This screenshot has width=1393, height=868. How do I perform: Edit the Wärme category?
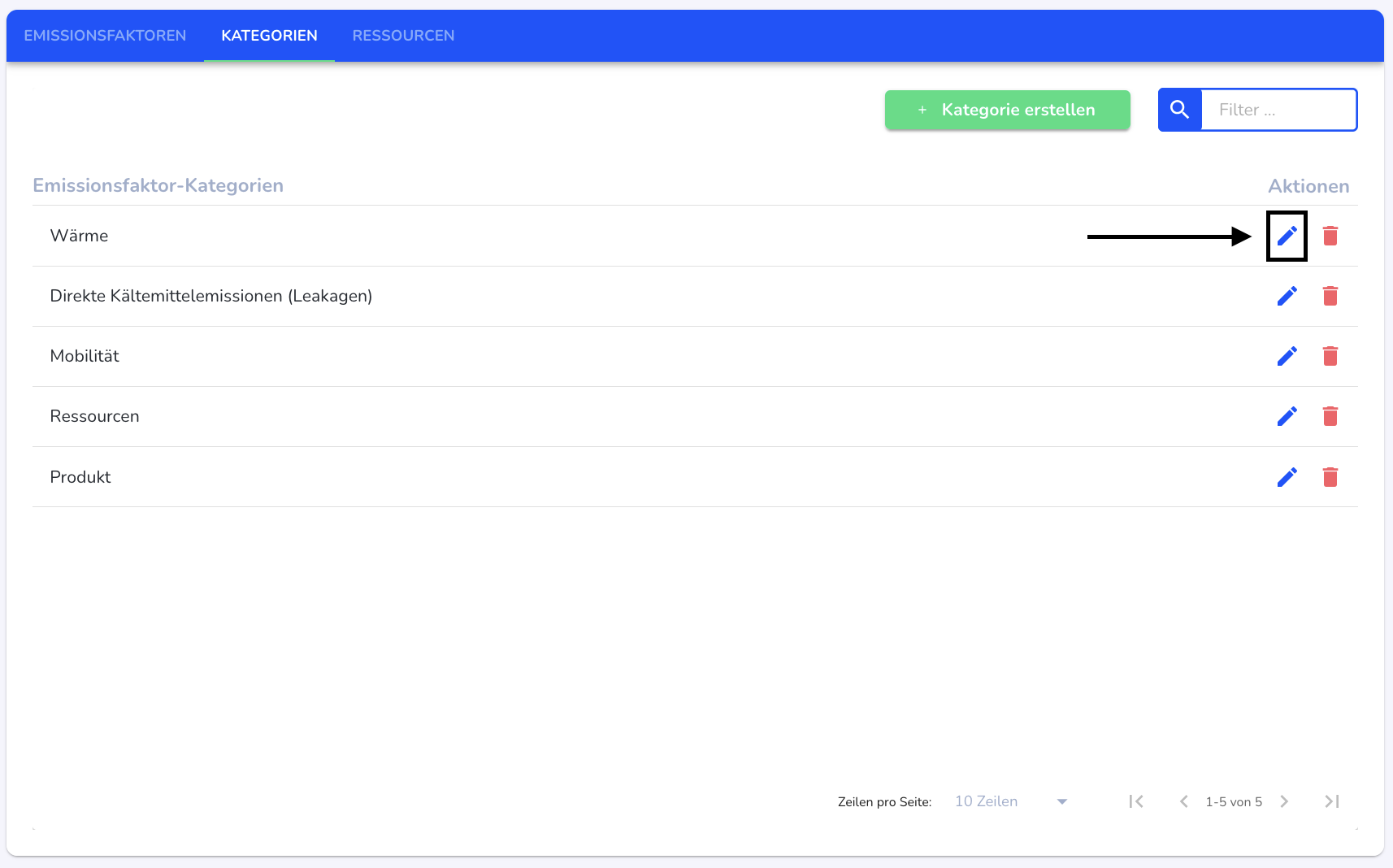(1287, 236)
